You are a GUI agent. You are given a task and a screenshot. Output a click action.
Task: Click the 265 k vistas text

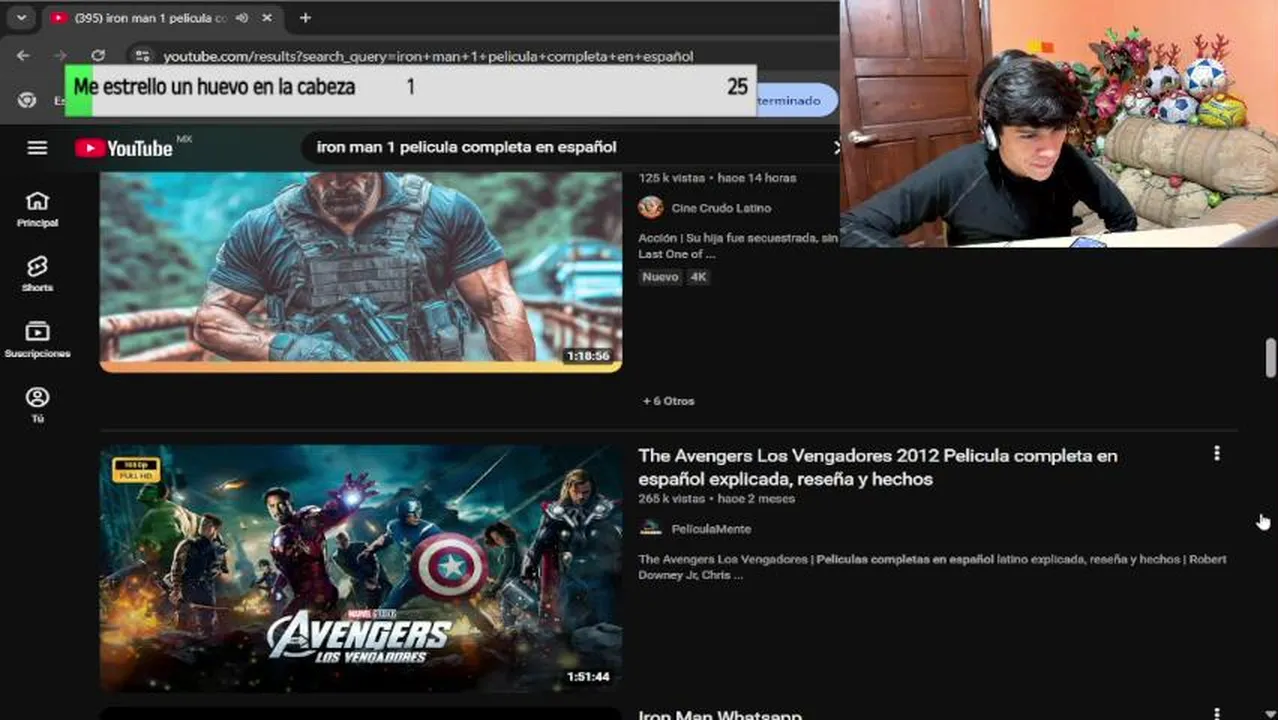[672, 499]
